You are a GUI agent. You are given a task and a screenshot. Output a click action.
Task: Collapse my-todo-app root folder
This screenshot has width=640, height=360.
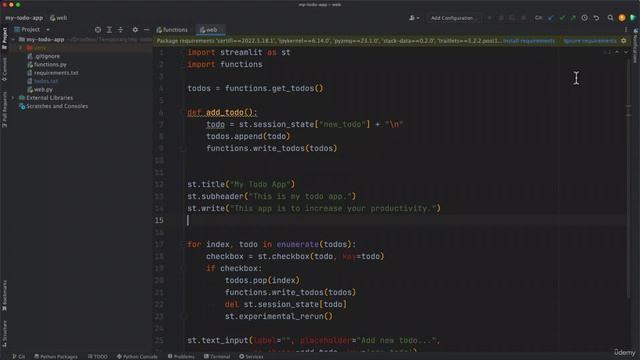click(13, 40)
